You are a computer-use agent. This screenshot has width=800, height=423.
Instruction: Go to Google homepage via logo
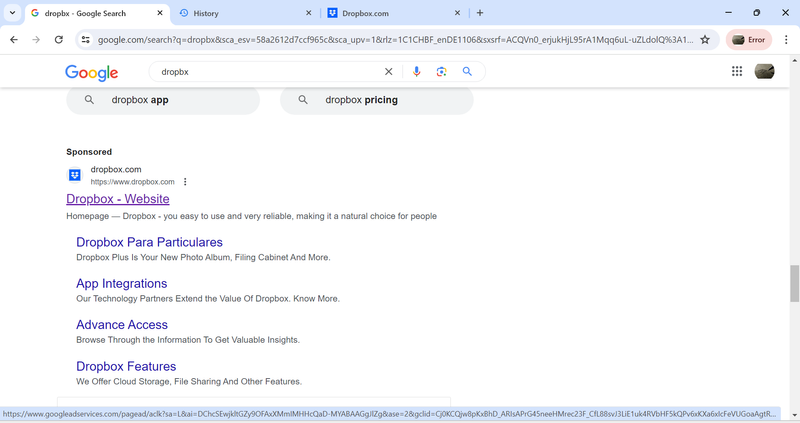pyautogui.click(x=91, y=72)
